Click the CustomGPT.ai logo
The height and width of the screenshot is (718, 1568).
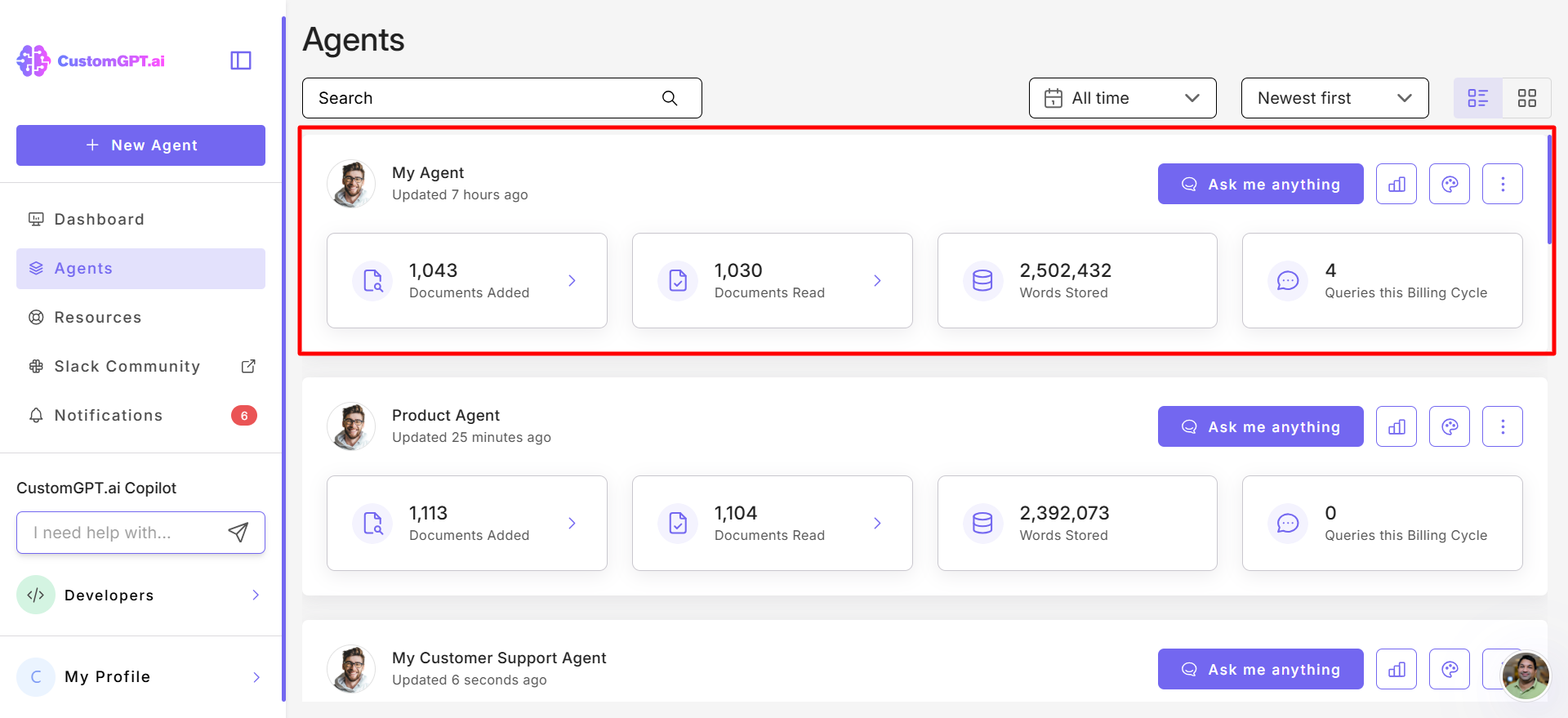pyautogui.click(x=91, y=60)
